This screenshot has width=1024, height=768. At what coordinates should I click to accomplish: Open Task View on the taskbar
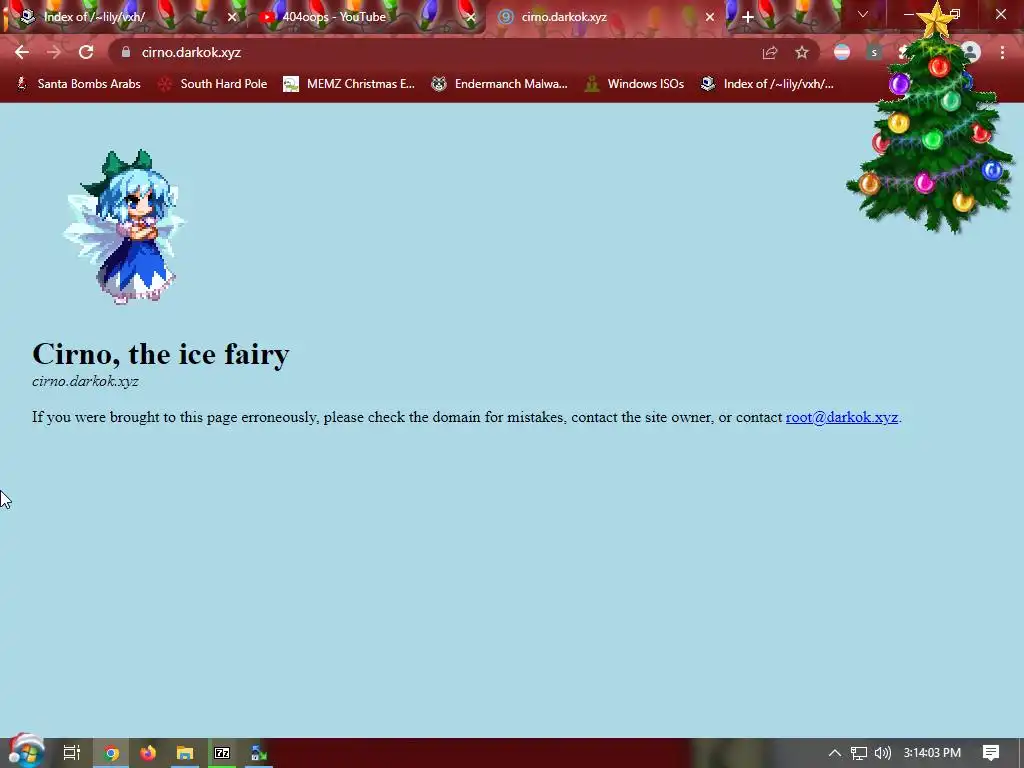[72, 753]
